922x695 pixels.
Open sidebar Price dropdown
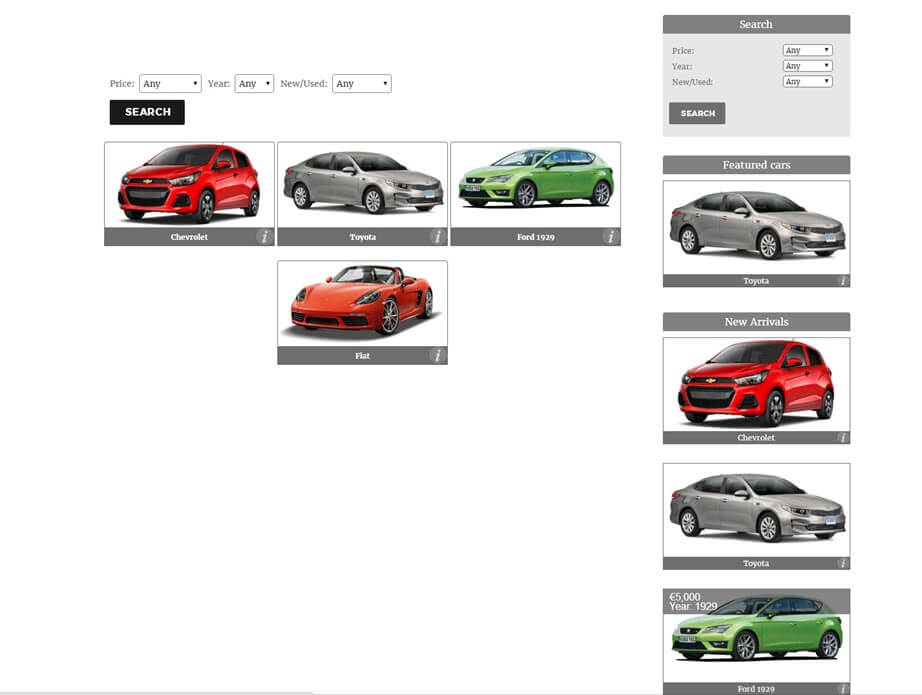tap(807, 50)
